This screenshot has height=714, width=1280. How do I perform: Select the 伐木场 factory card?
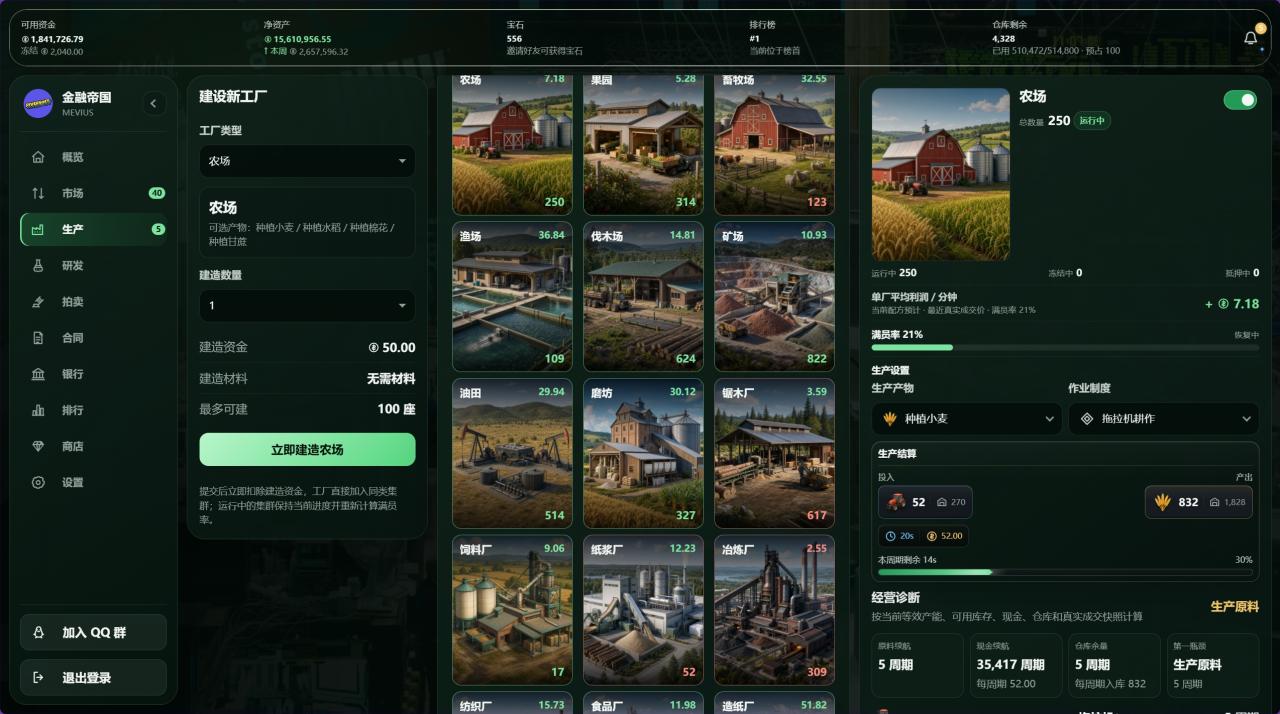click(643, 297)
